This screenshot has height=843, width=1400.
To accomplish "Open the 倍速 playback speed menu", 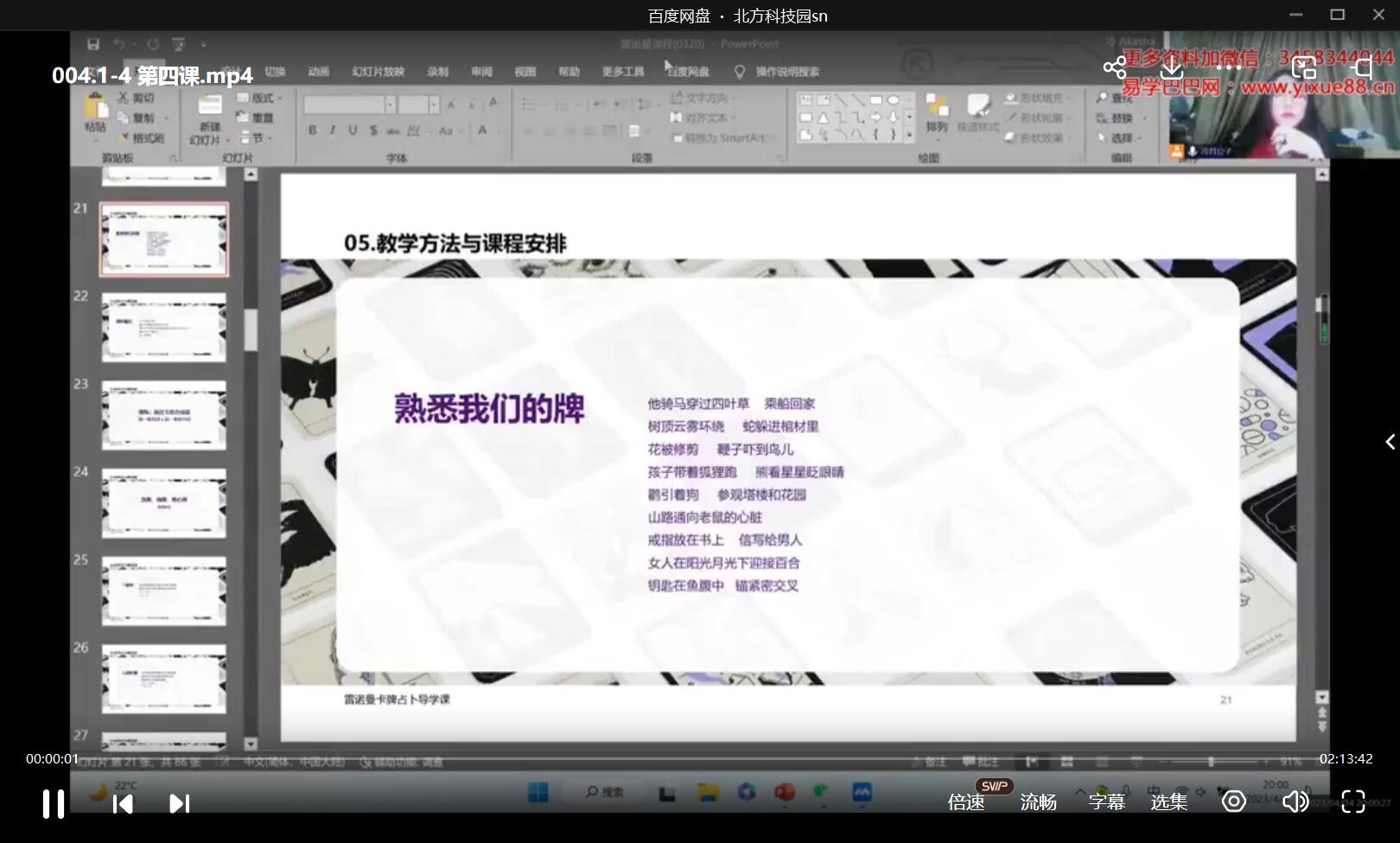I will [966, 803].
